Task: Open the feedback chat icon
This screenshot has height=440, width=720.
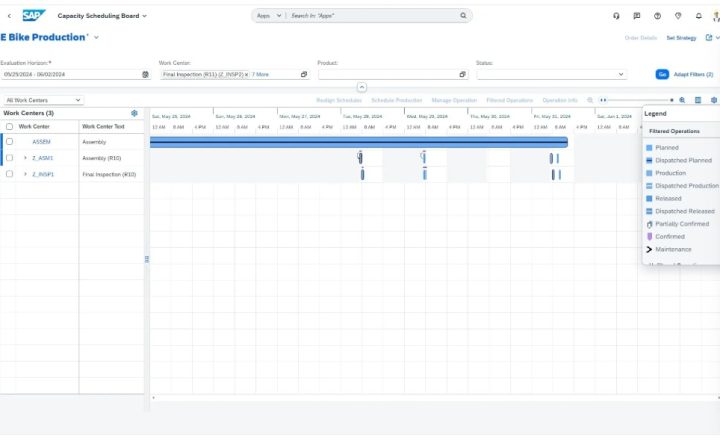Action: click(637, 16)
